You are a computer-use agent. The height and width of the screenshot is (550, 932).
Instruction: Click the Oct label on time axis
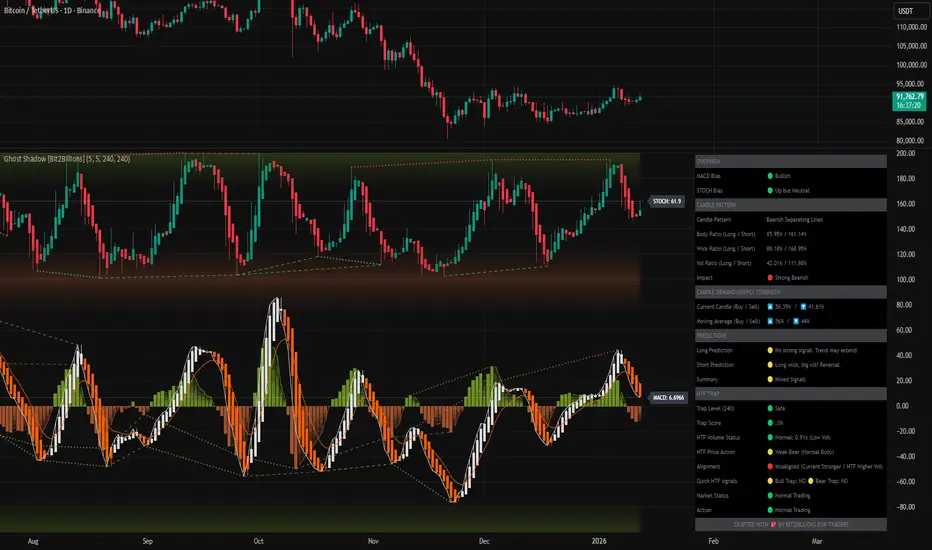[259, 541]
